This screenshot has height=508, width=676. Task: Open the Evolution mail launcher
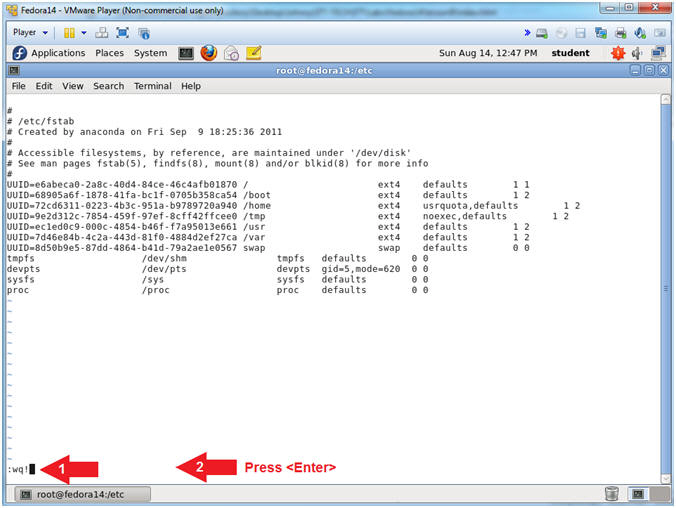232,53
